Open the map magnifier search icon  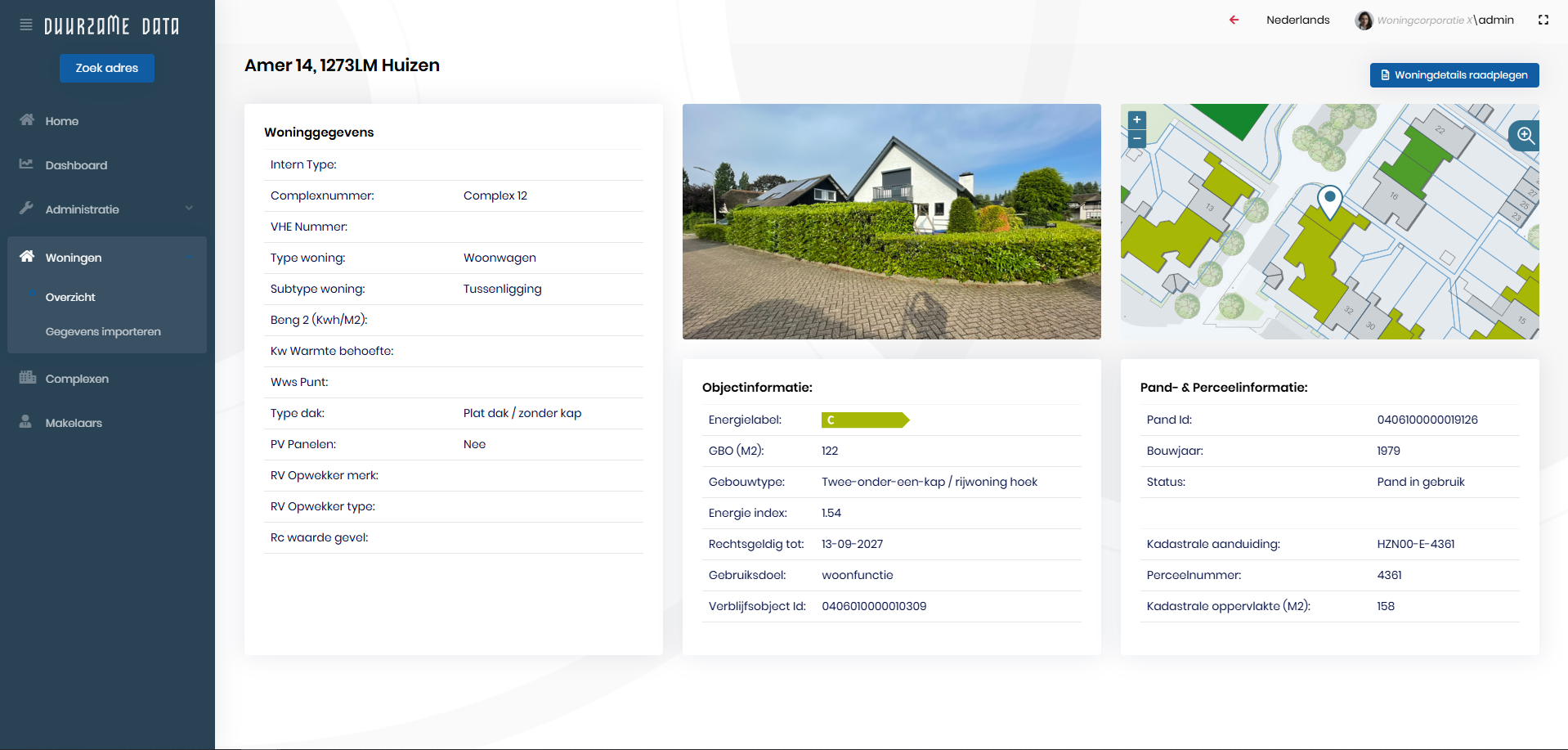[1525, 136]
